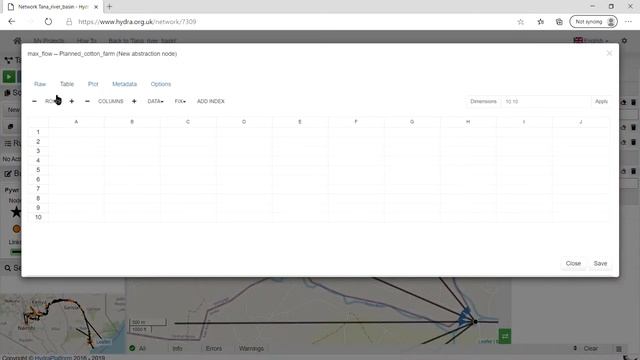Select row 3 header
The width and height of the screenshot is (640, 360).
coord(38,151)
